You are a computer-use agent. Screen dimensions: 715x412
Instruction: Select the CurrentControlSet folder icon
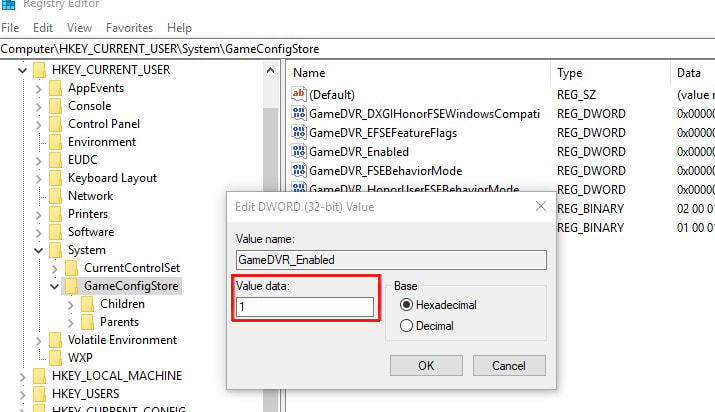click(71, 268)
